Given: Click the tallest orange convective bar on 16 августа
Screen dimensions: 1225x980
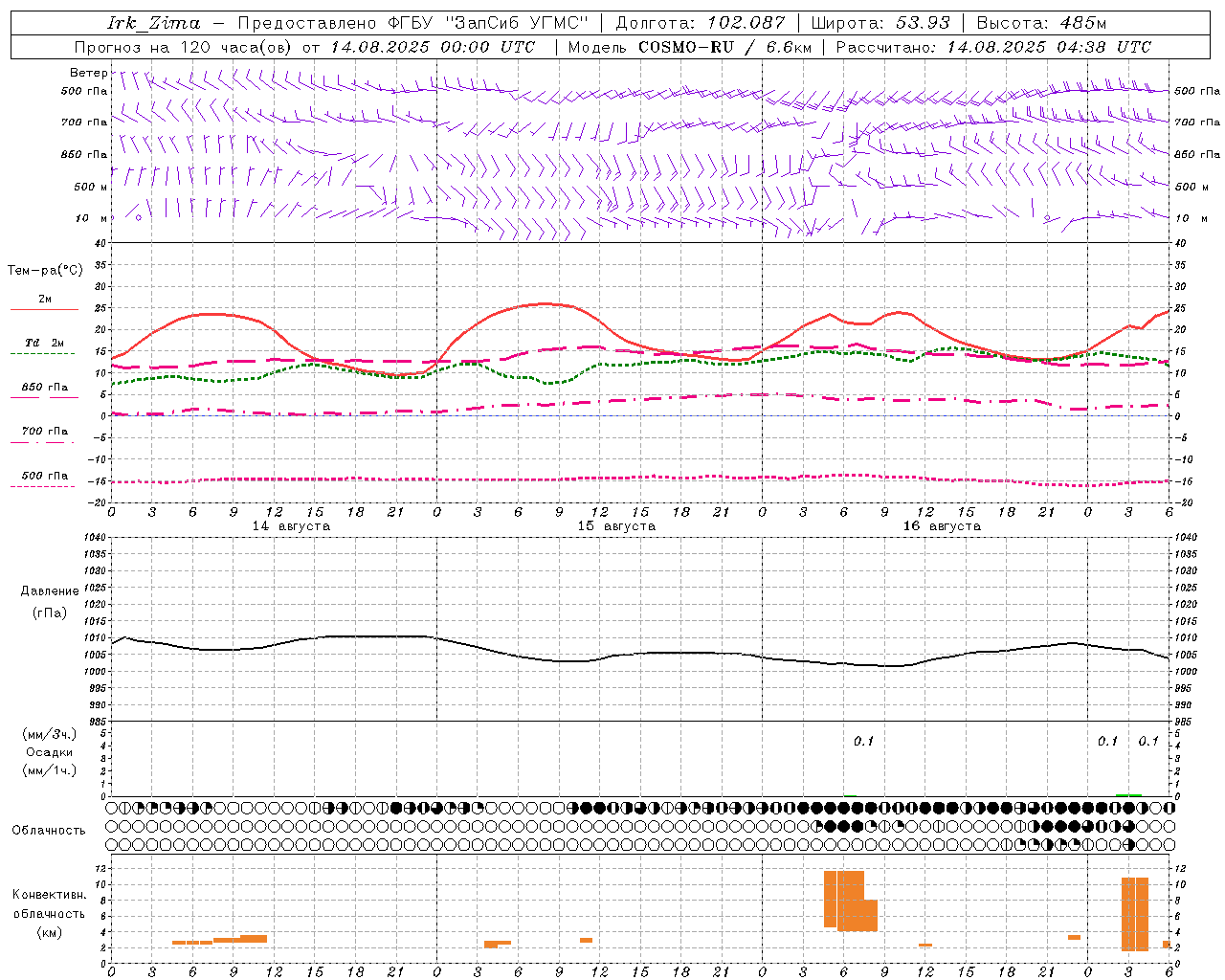Looking at the screenshot, I should click(851, 901).
